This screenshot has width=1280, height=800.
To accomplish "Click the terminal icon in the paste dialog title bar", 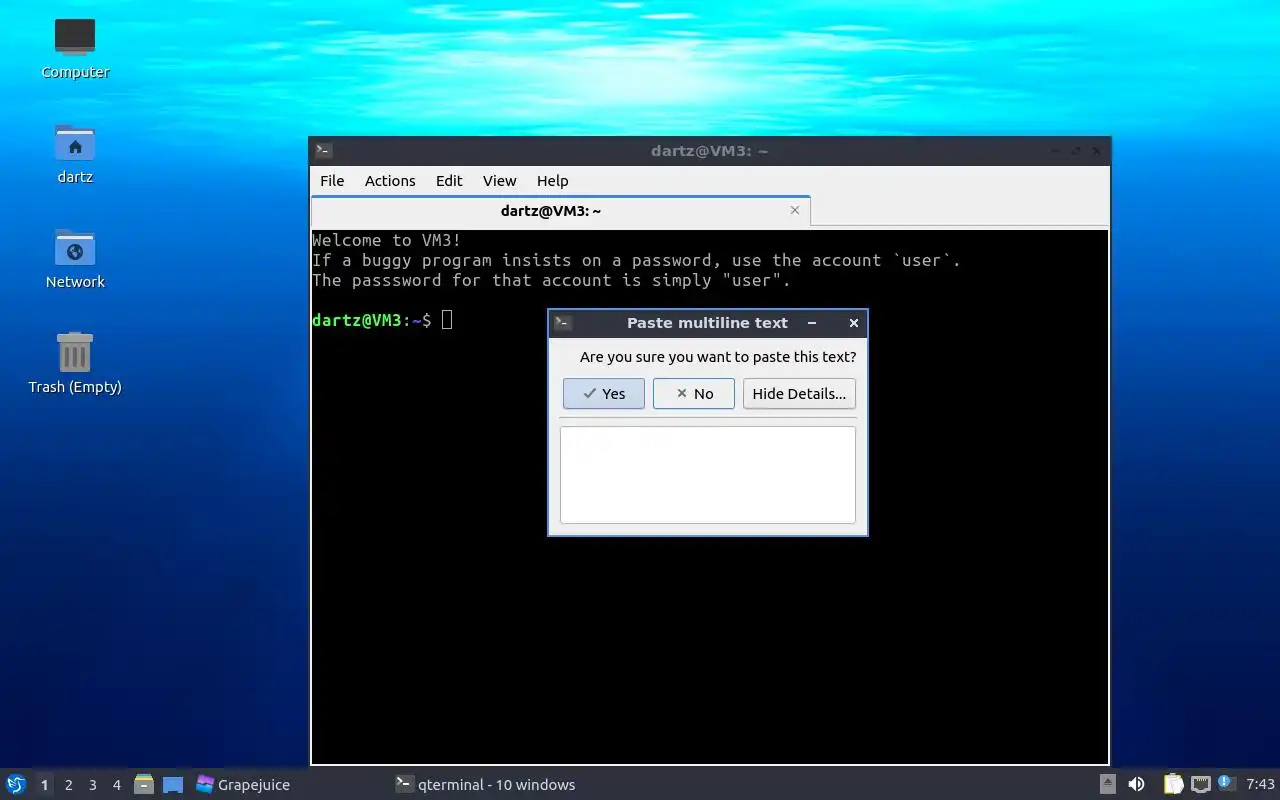I will coord(563,323).
